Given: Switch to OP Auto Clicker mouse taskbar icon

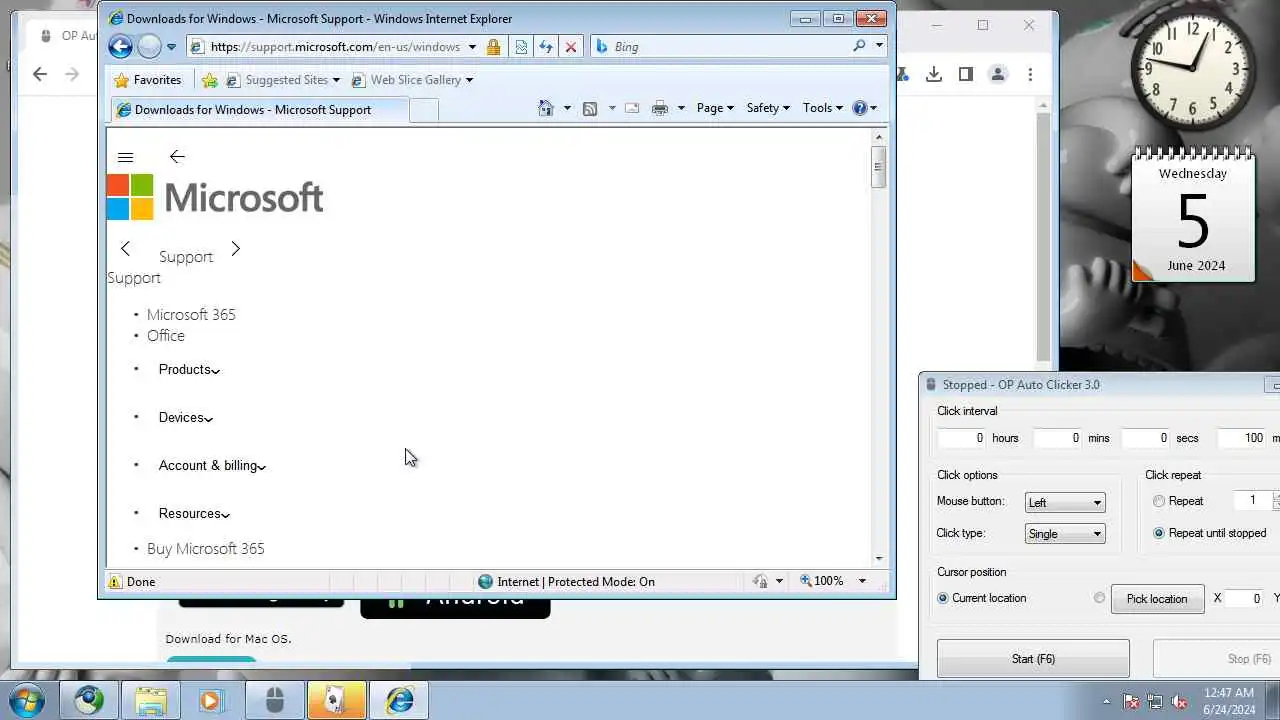Looking at the screenshot, I should (x=275, y=700).
